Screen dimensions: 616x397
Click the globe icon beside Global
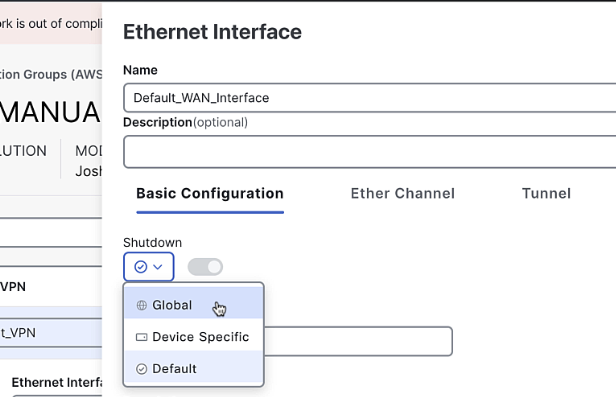click(x=141, y=305)
